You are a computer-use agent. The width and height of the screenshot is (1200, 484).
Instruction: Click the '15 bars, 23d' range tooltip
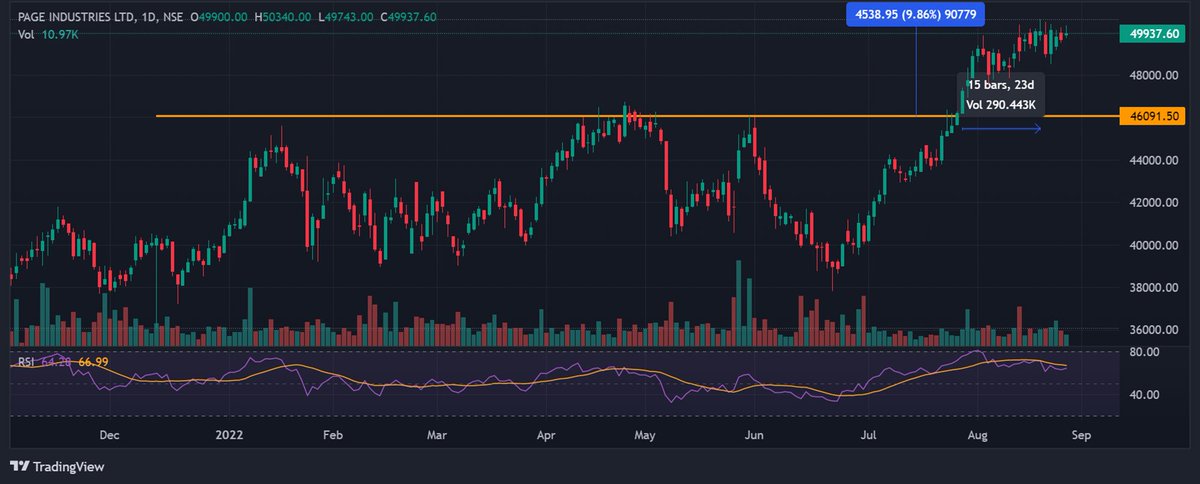[1000, 86]
